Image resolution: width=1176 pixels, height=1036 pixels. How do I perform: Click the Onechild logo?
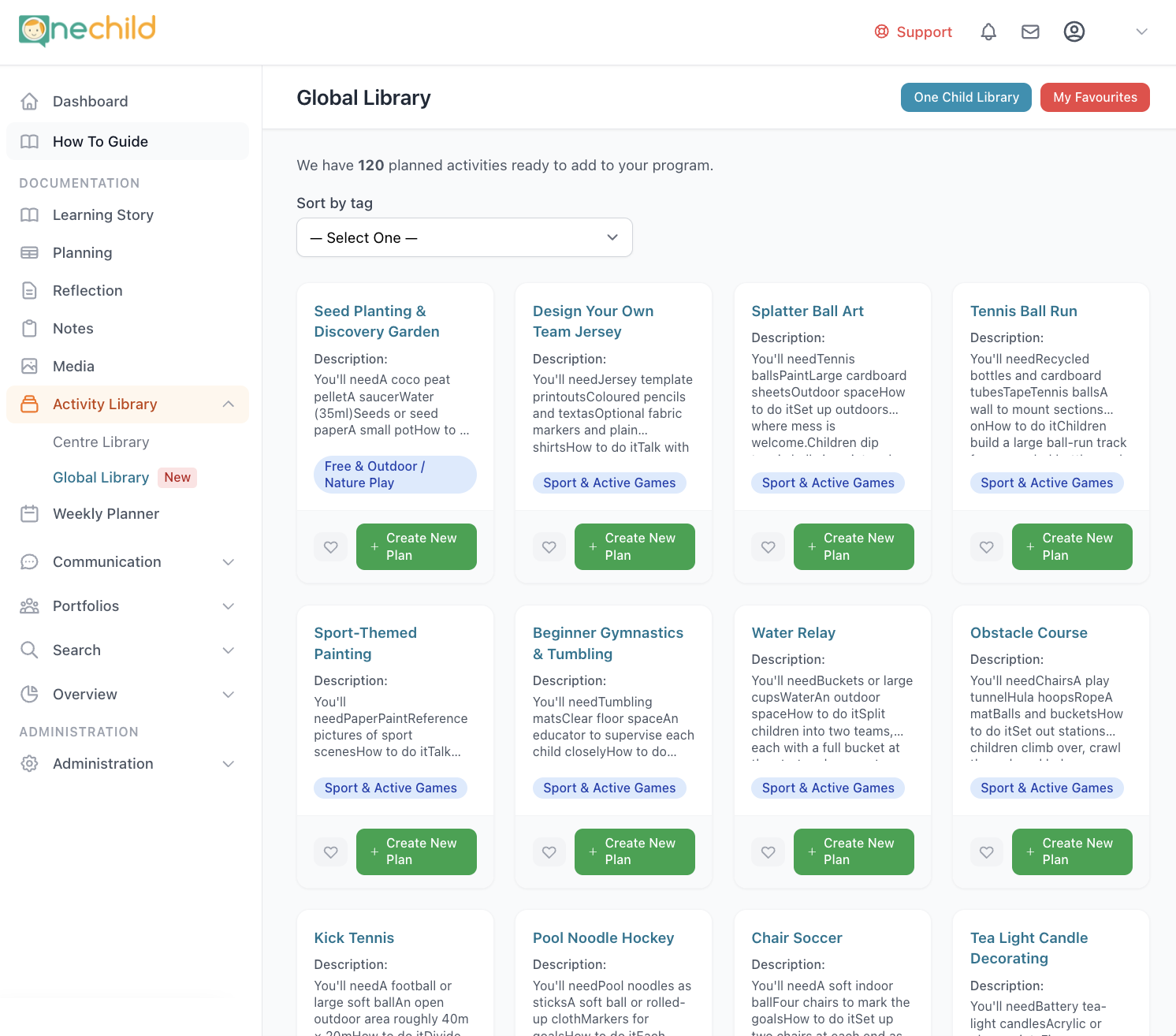87,31
